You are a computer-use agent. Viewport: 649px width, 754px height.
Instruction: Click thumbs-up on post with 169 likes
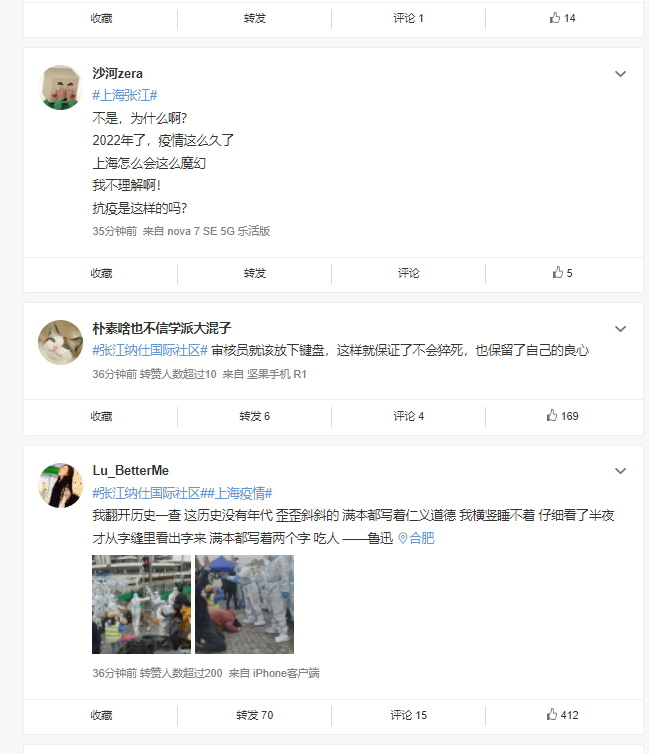[562, 416]
